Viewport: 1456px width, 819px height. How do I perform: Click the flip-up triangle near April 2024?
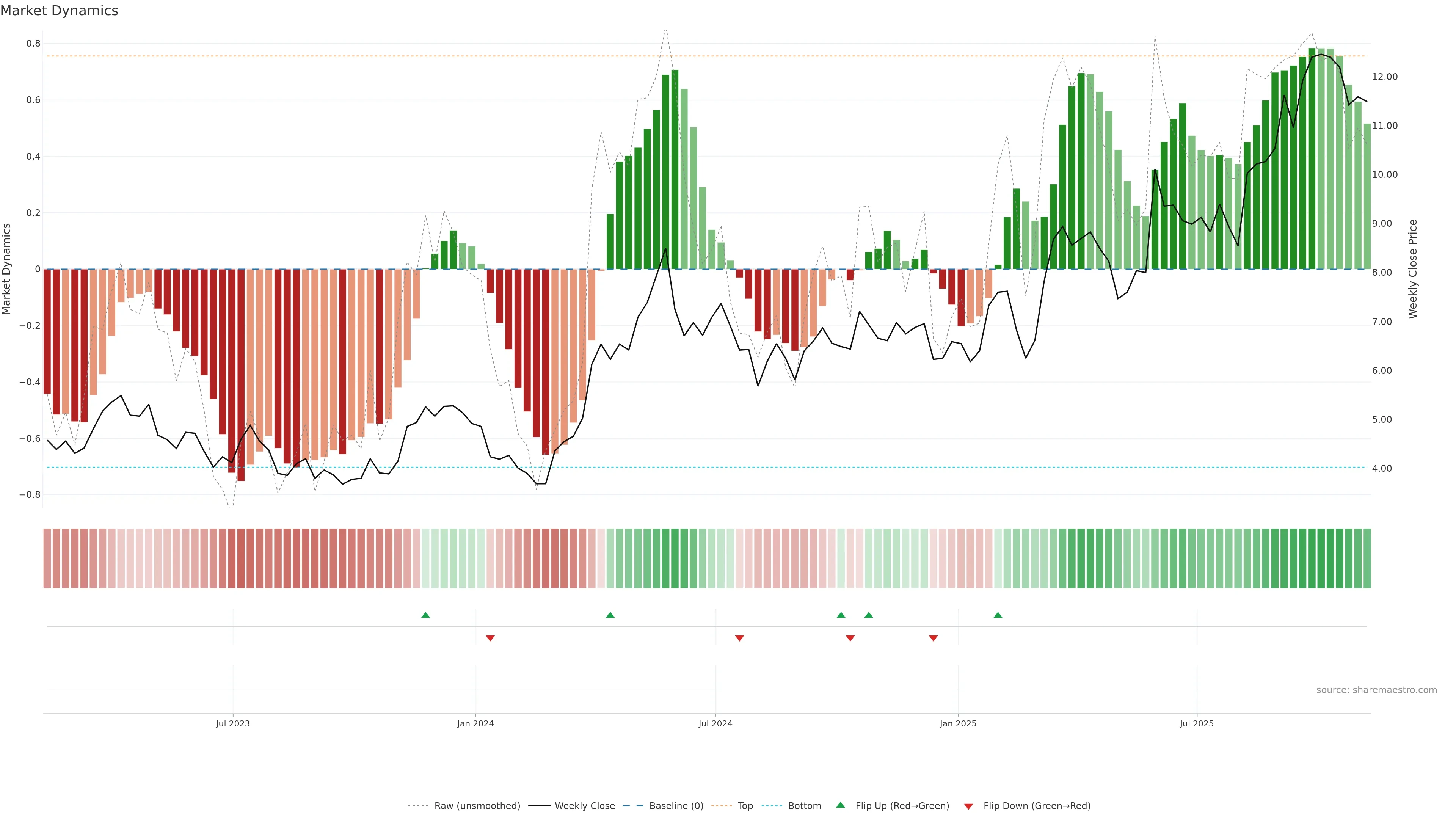click(x=610, y=615)
